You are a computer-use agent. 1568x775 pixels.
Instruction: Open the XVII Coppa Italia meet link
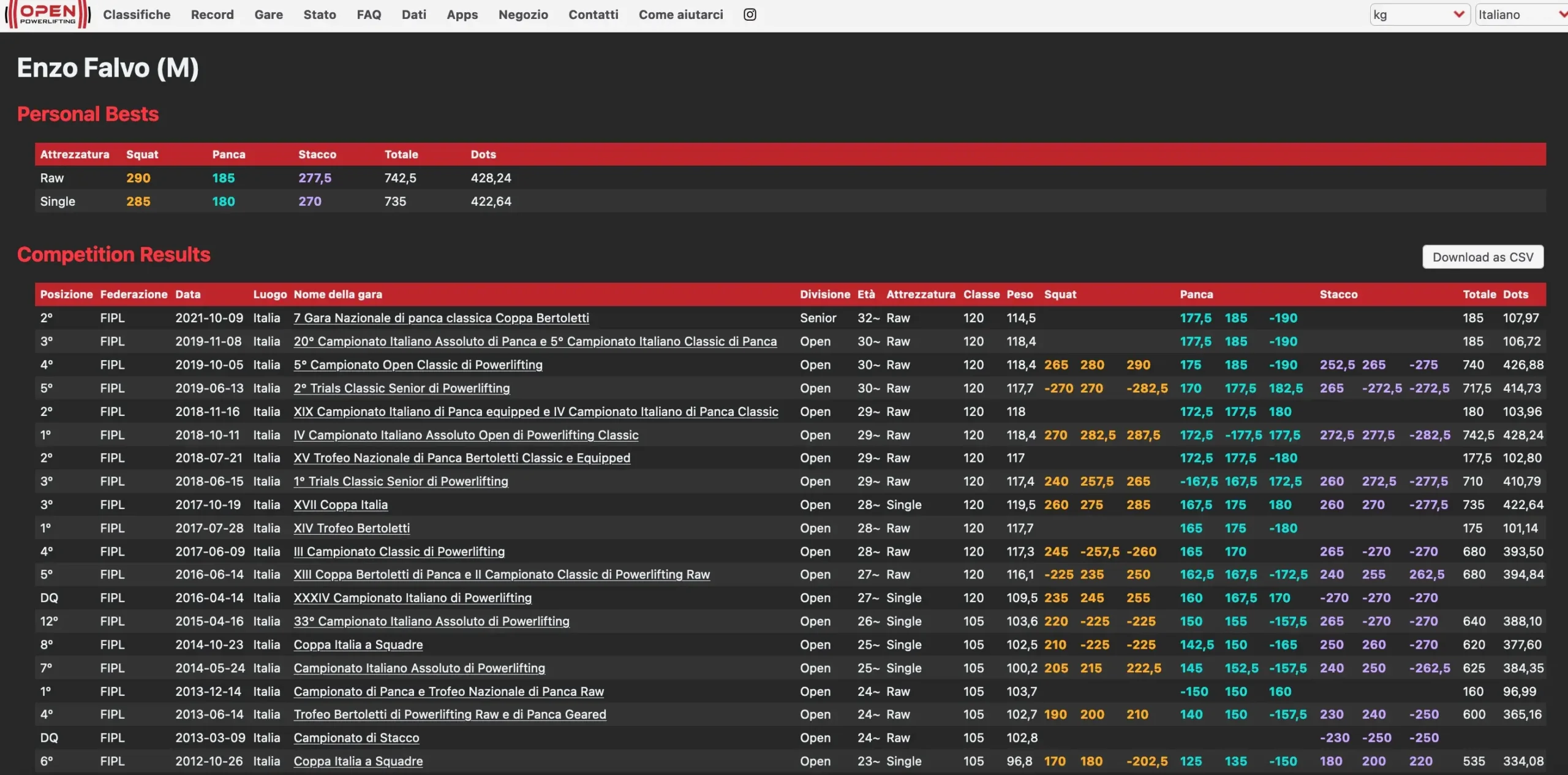[341, 505]
